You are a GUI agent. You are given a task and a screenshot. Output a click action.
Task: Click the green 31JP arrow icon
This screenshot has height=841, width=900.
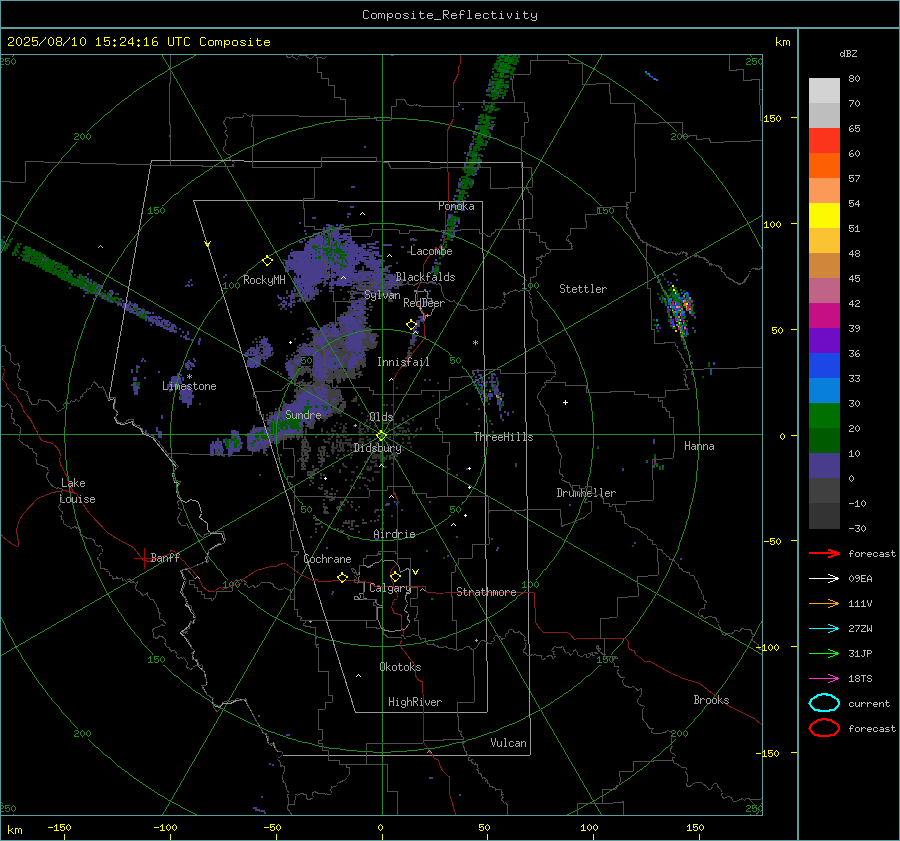pyautogui.click(x=824, y=653)
